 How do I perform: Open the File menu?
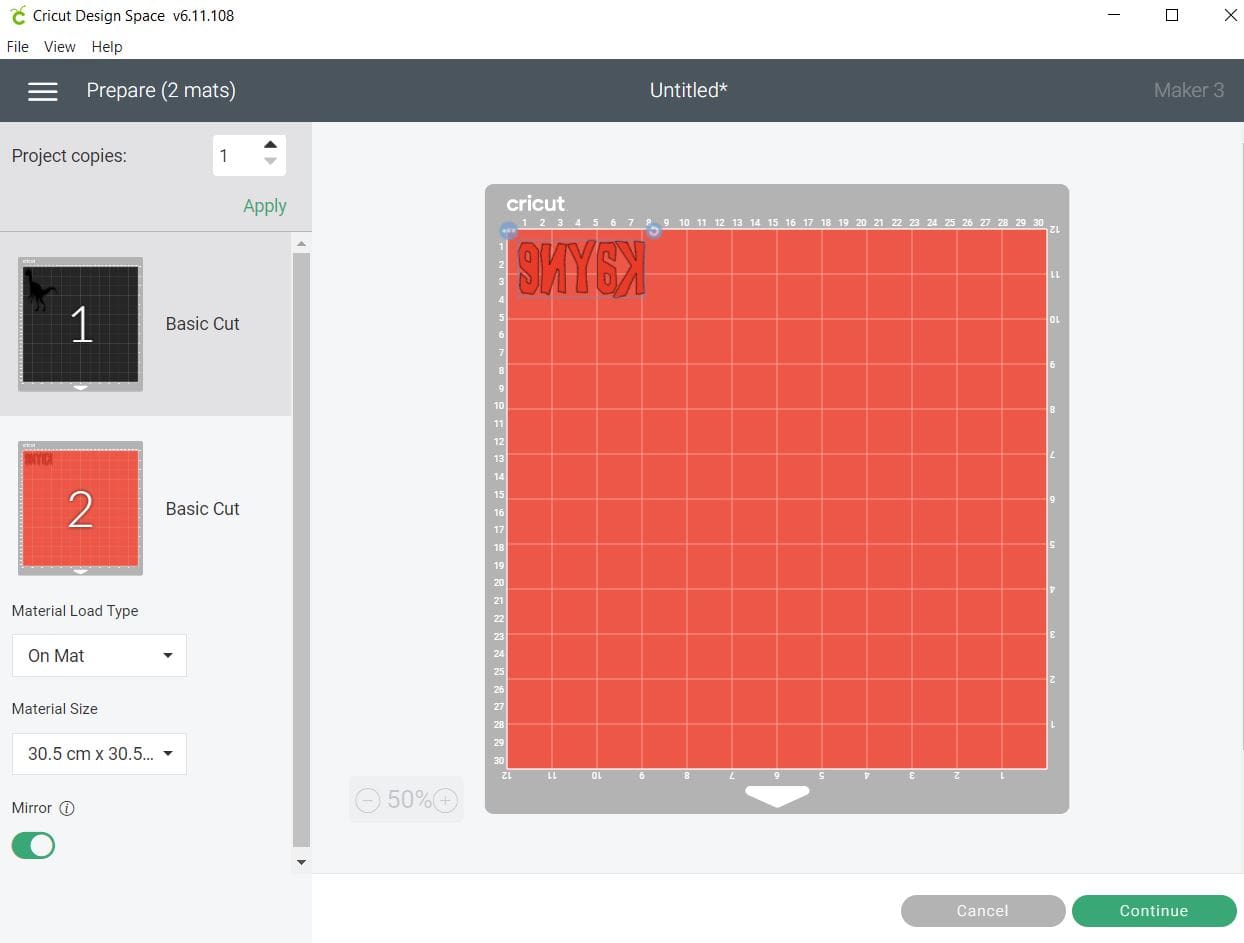pyautogui.click(x=18, y=47)
